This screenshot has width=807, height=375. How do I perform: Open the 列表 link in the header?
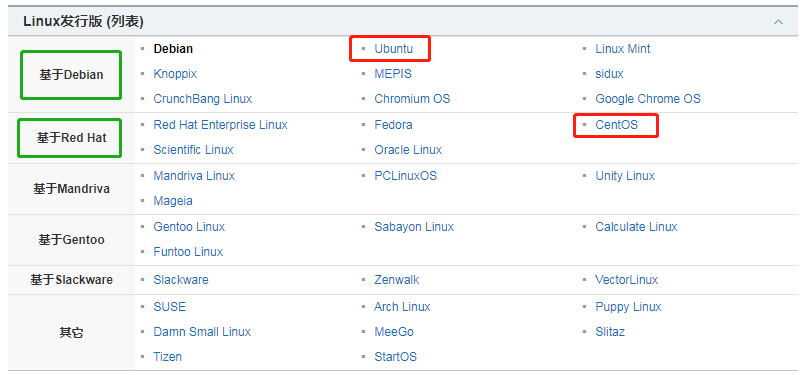[124, 22]
